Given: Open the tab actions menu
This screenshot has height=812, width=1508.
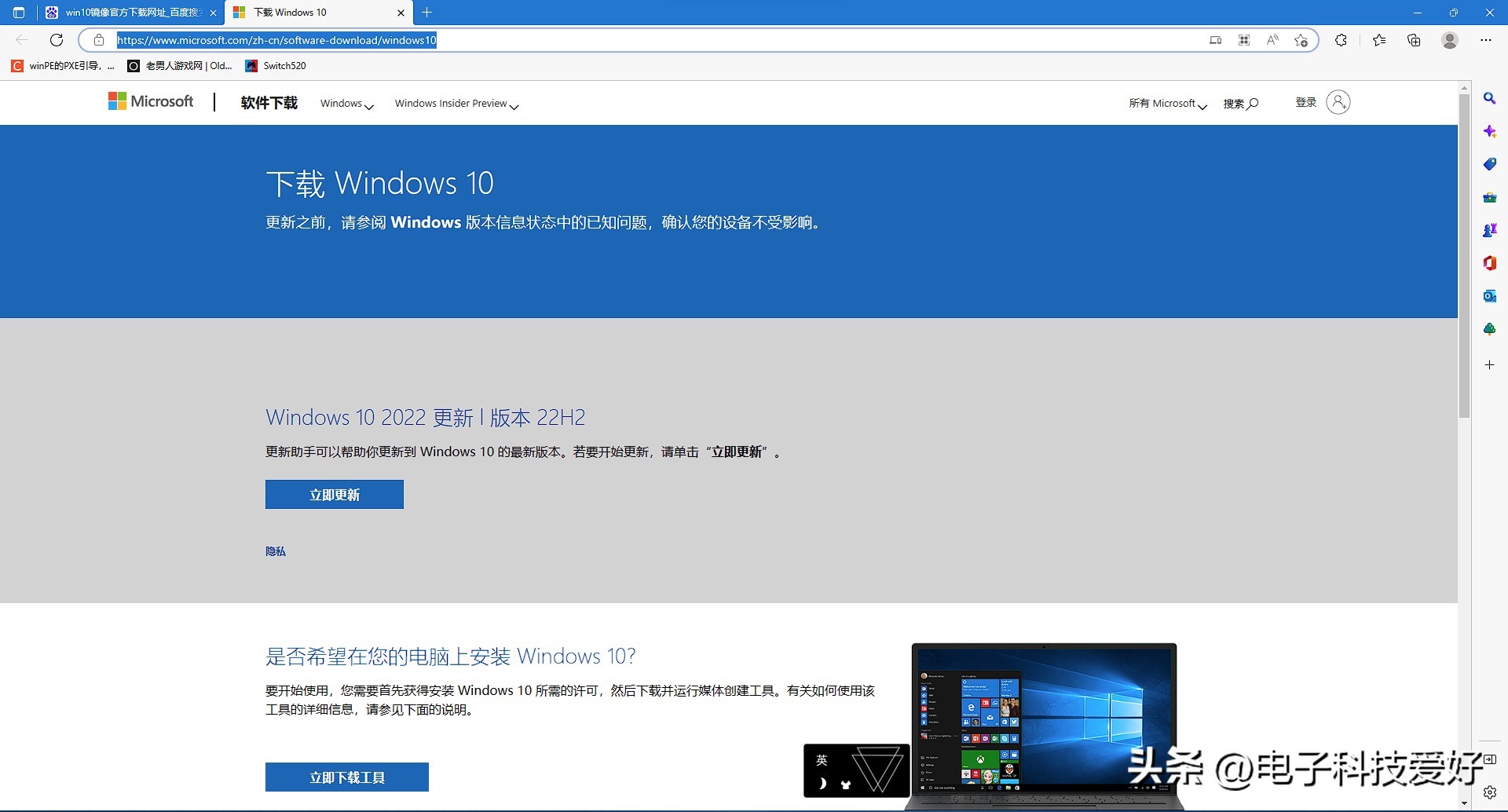Looking at the screenshot, I should 19,13.
